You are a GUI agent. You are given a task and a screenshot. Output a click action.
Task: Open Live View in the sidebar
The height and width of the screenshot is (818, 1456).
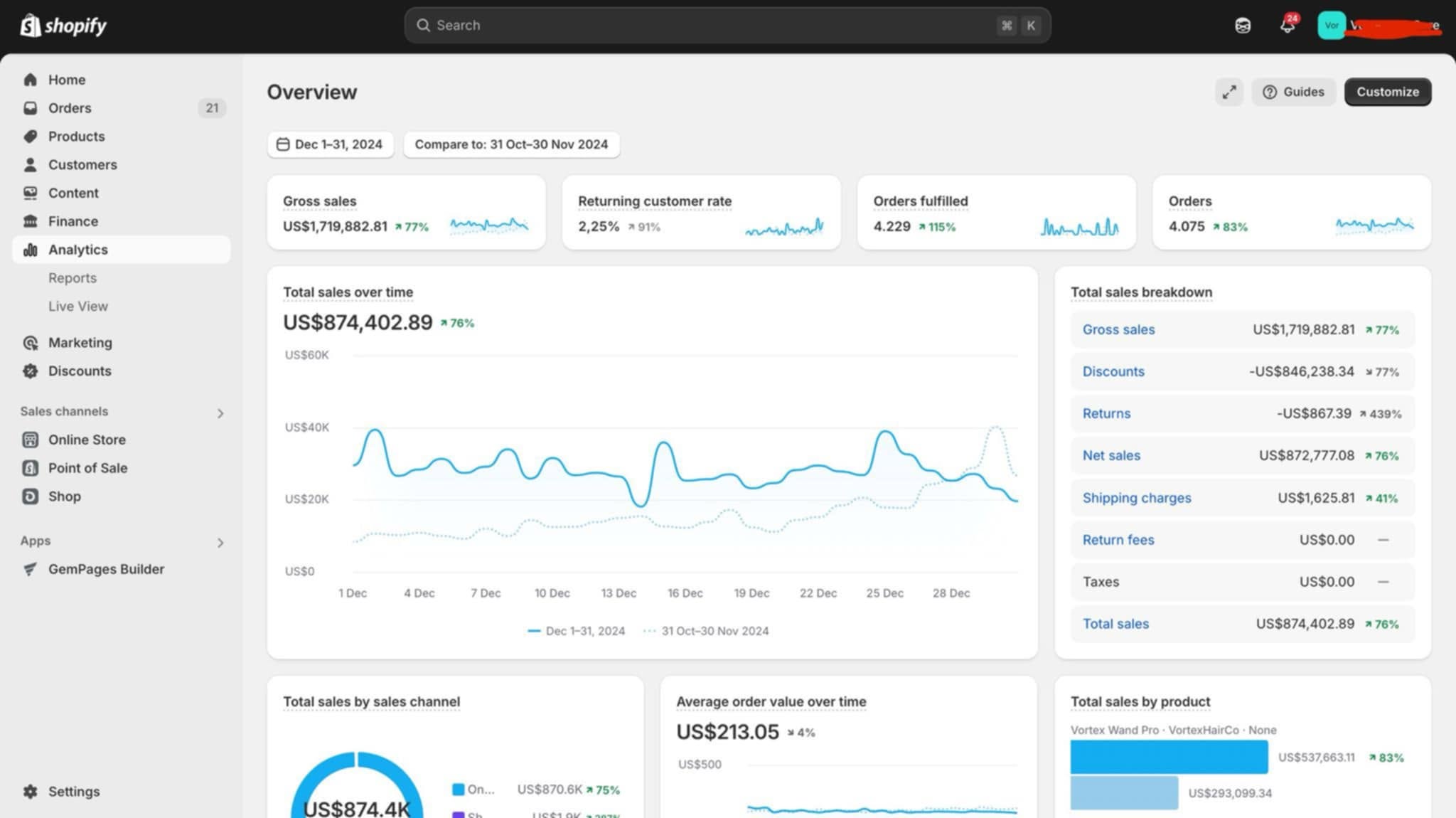[78, 307]
